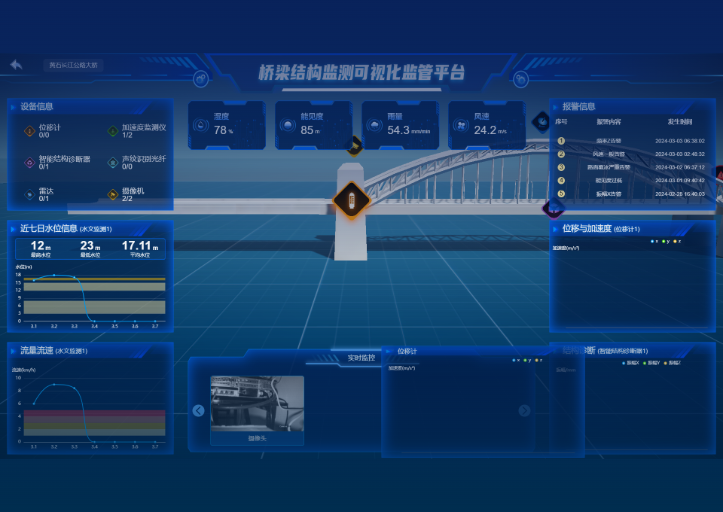Viewport: 723px width, 512px height.
Task: Click alarm number 1 badge
Action: [x=561, y=141]
